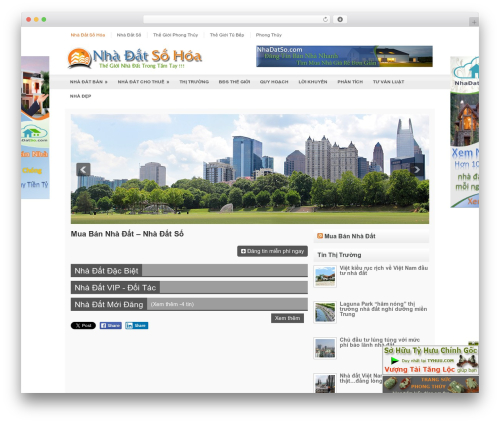Click the Tin Thị Trường heading

click(x=339, y=255)
